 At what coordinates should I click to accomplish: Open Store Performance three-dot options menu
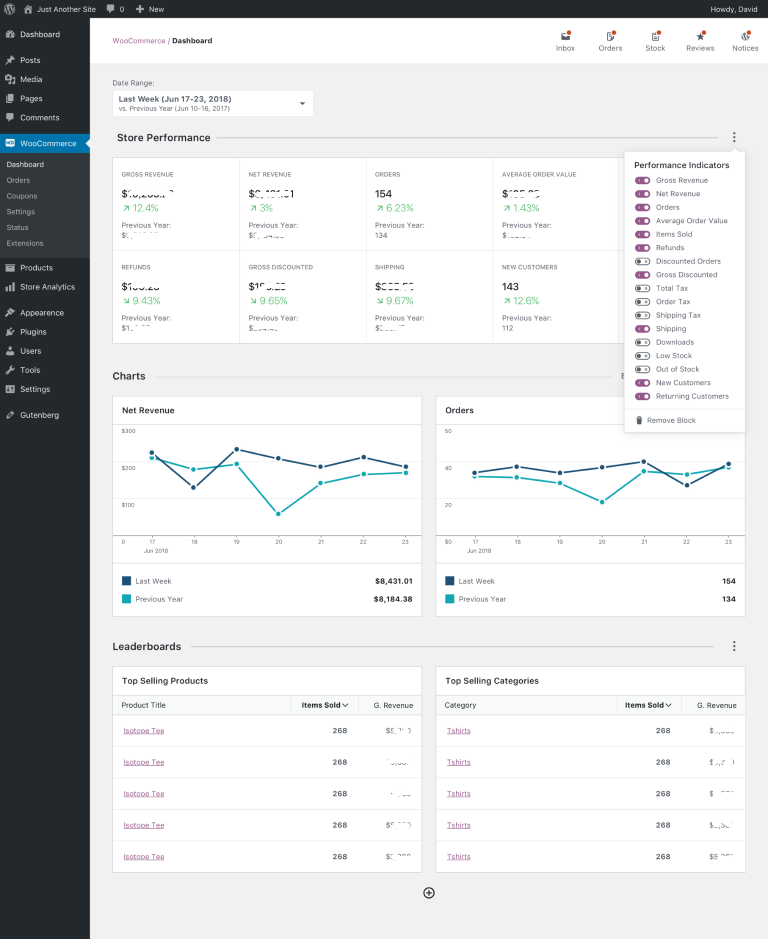click(734, 137)
